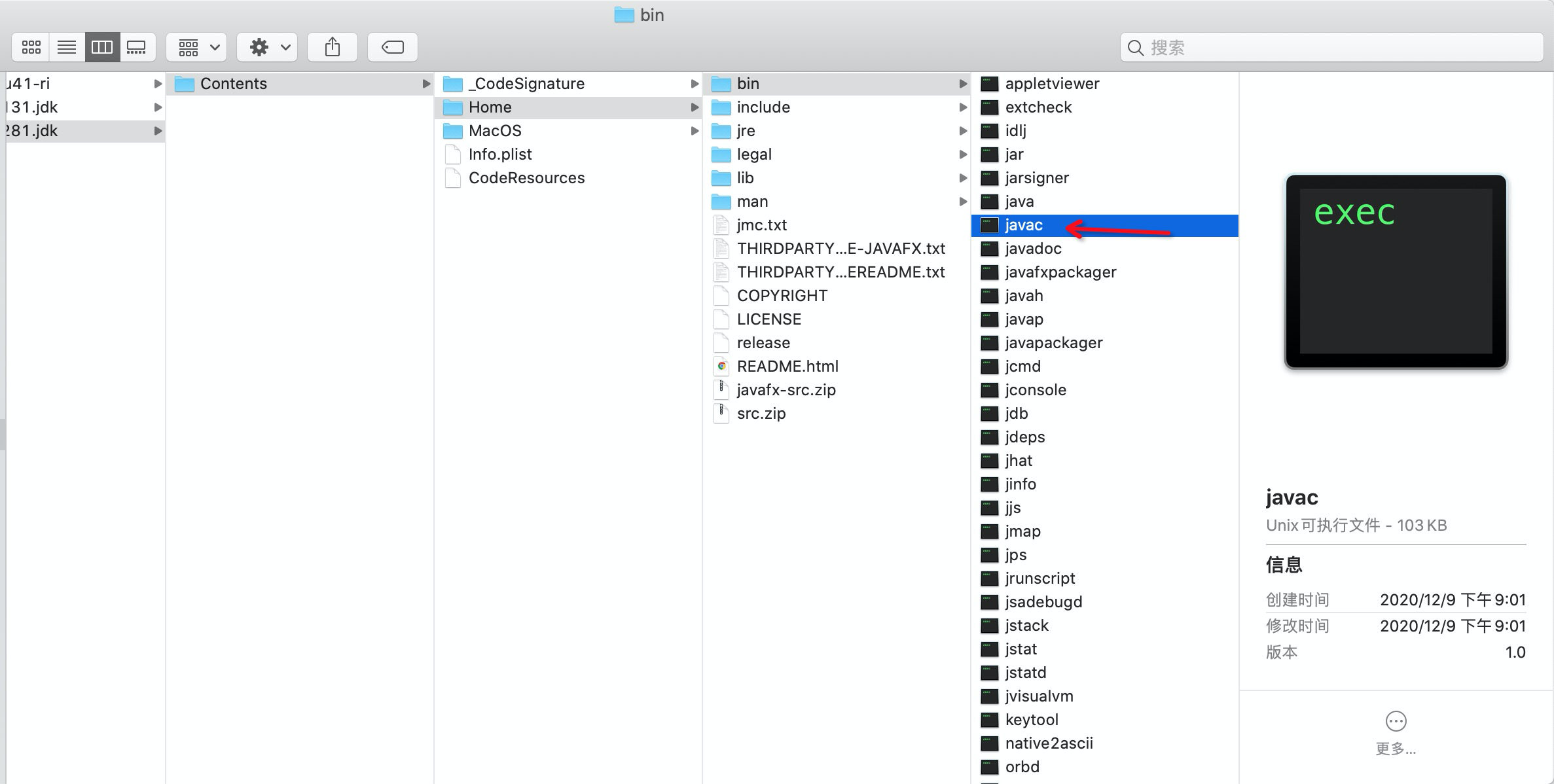
Task: Open the include folder
Action: click(x=763, y=107)
